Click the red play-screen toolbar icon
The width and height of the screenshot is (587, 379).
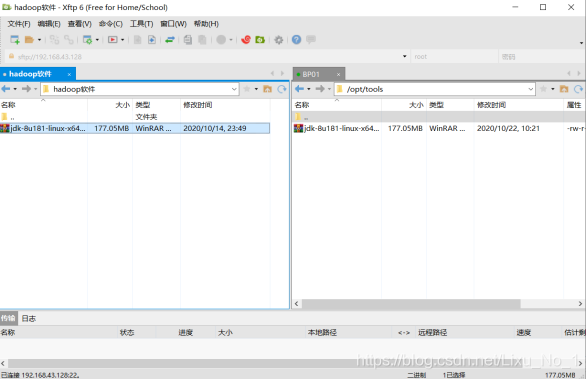[113, 39]
